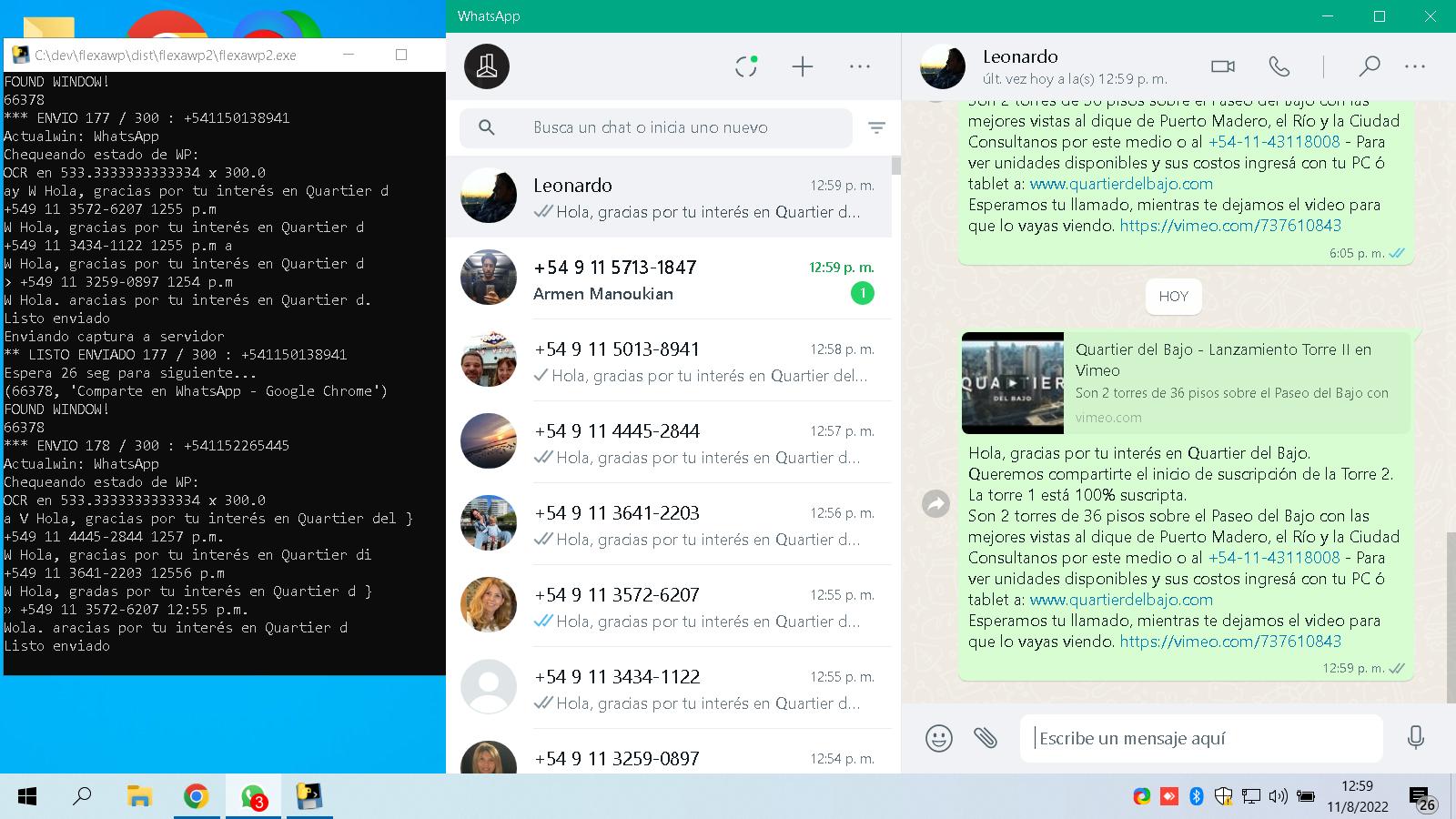Forward the message using the arrow icon
Image resolution: width=1456 pixels, height=819 pixels.
point(935,503)
